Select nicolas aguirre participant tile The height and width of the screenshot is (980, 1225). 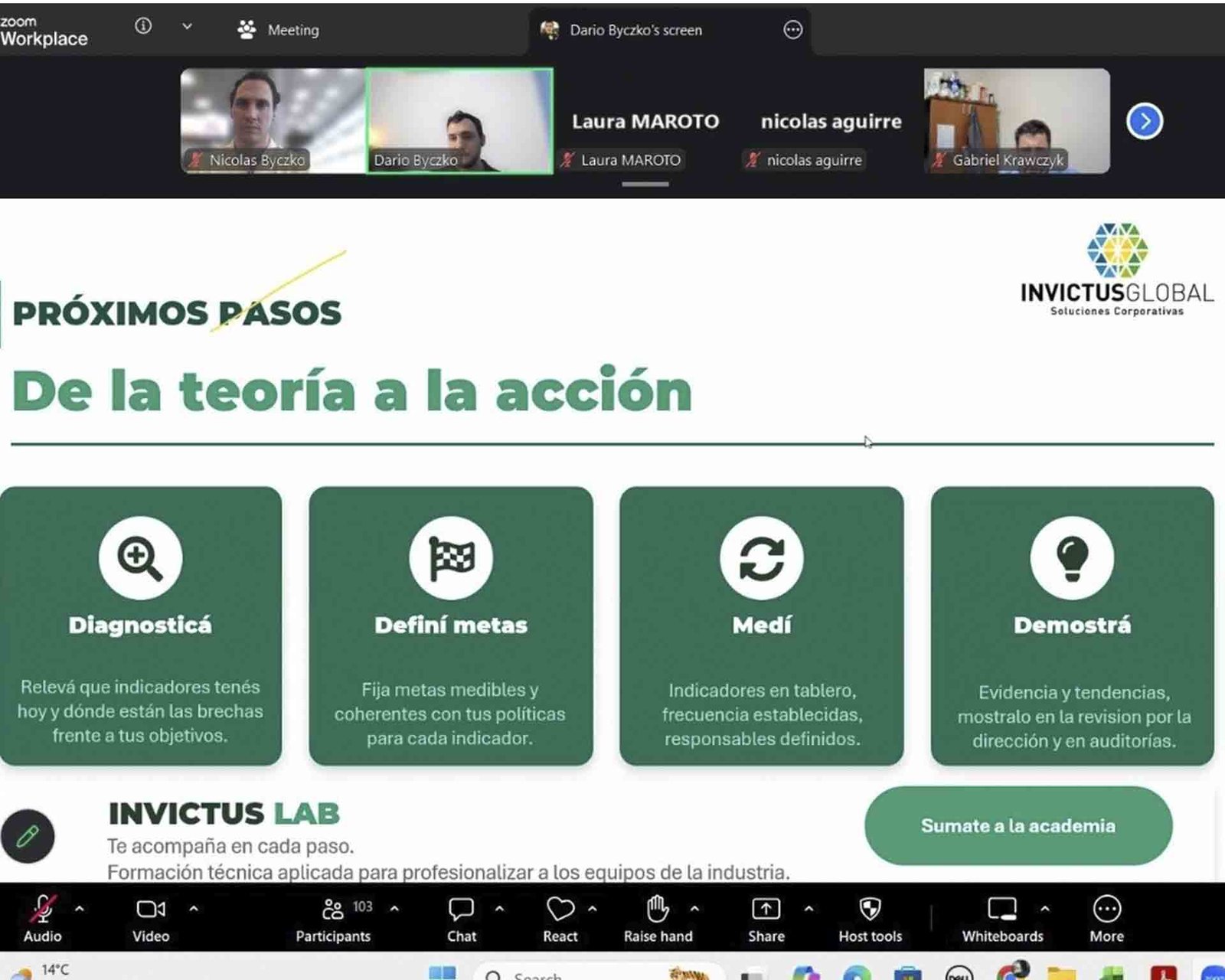point(831,121)
